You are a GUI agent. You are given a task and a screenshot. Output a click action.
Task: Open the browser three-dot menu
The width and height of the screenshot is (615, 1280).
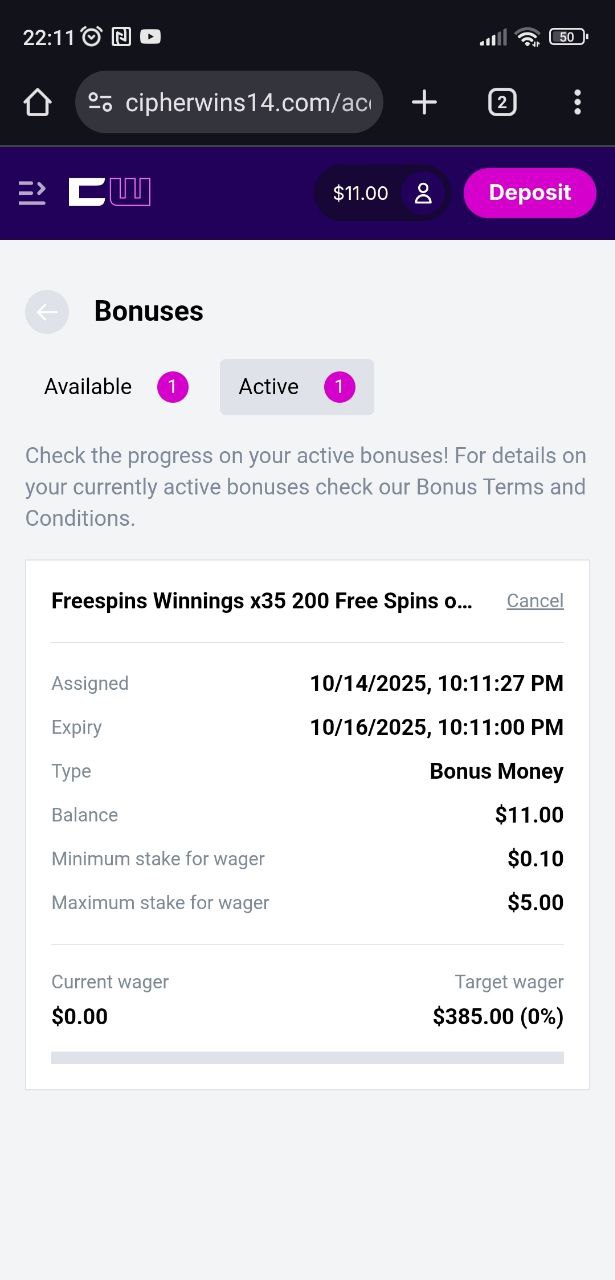tap(577, 102)
